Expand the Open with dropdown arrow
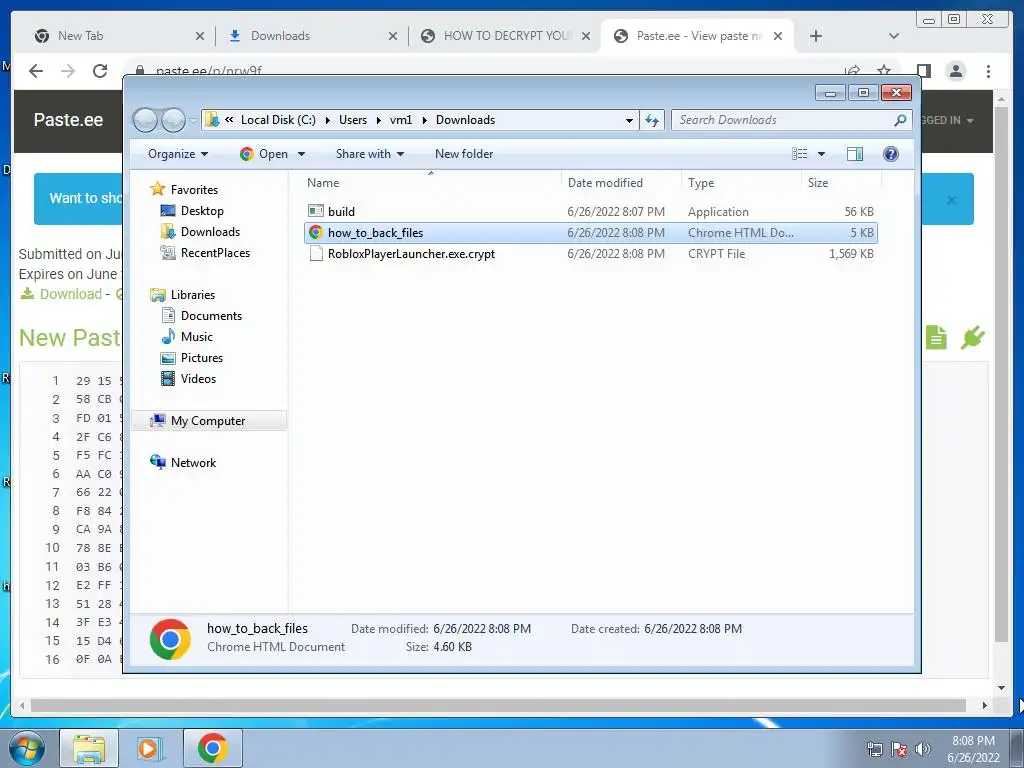 point(301,154)
